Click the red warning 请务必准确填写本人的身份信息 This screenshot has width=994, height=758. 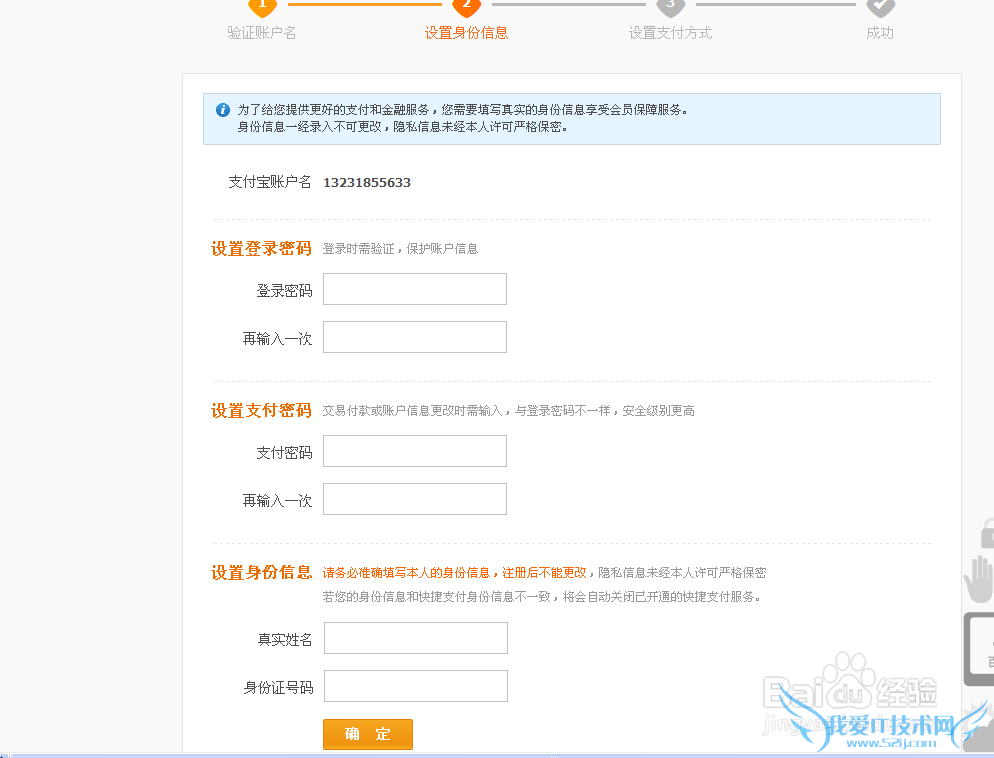tap(406, 573)
